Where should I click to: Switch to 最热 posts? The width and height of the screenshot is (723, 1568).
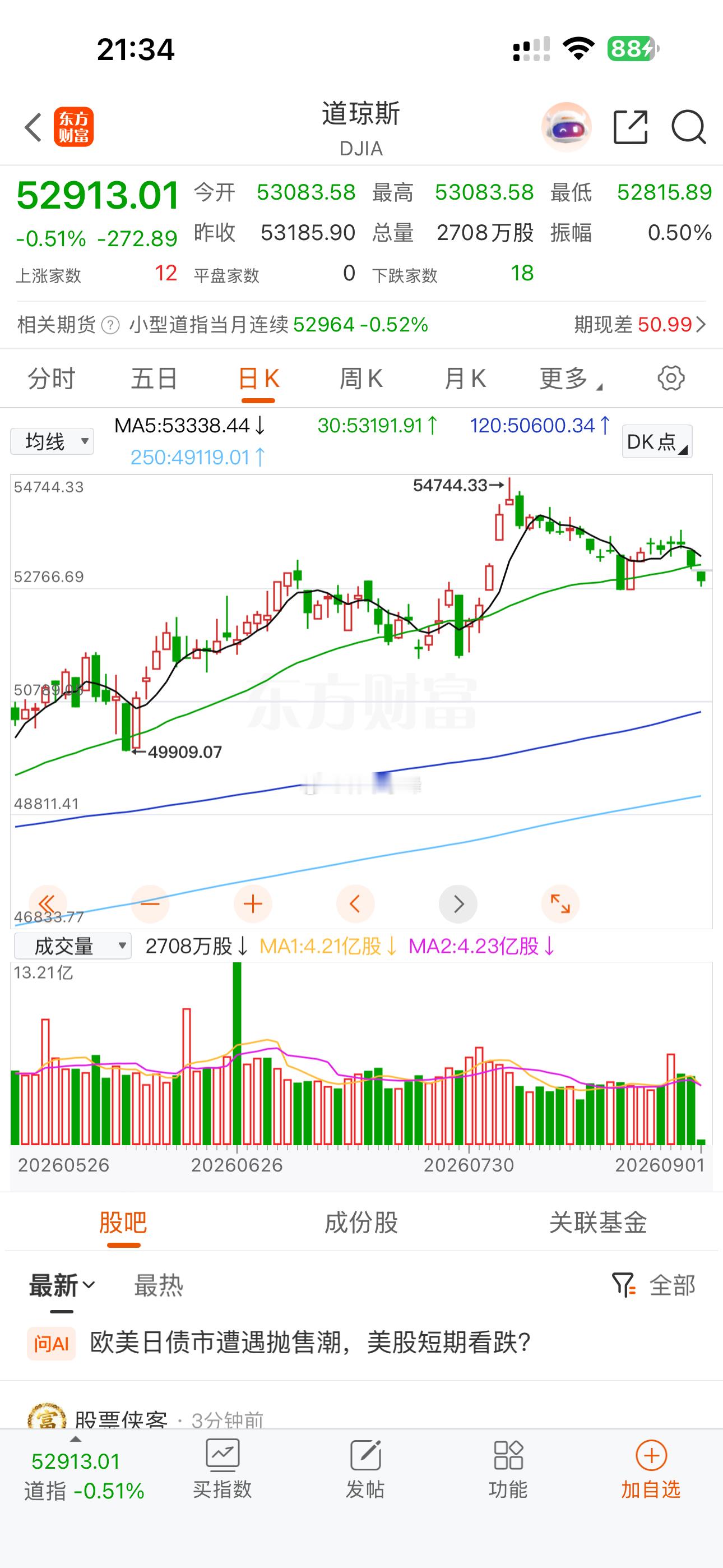158,1285
